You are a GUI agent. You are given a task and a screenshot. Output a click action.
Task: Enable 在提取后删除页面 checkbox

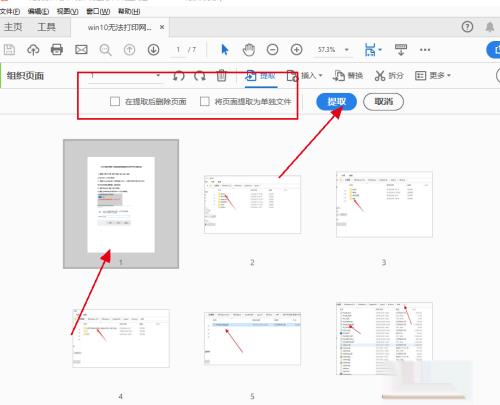click(x=115, y=101)
